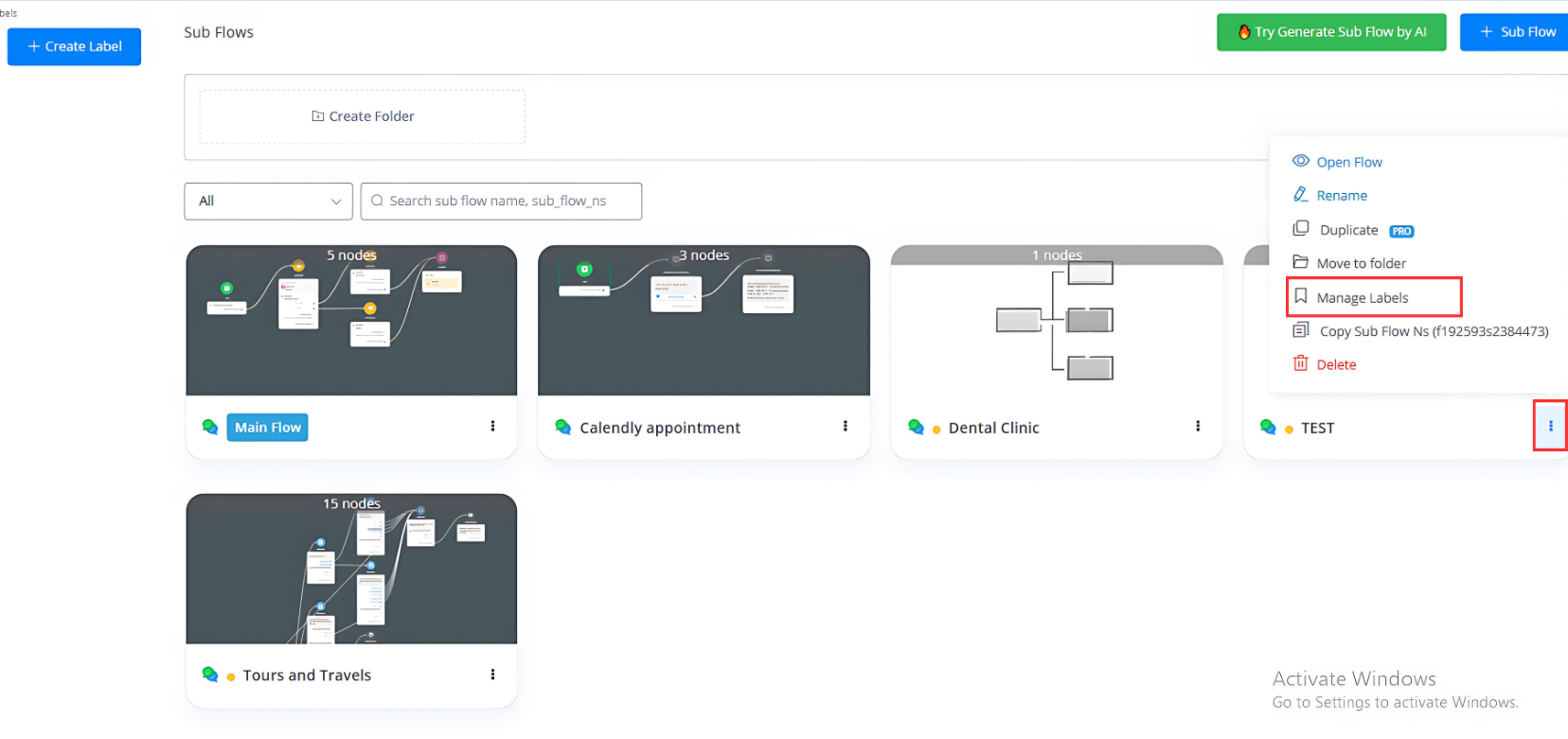Select Rename in the context menu
Image resolution: width=1568 pixels, height=739 pixels.
coord(1341,196)
